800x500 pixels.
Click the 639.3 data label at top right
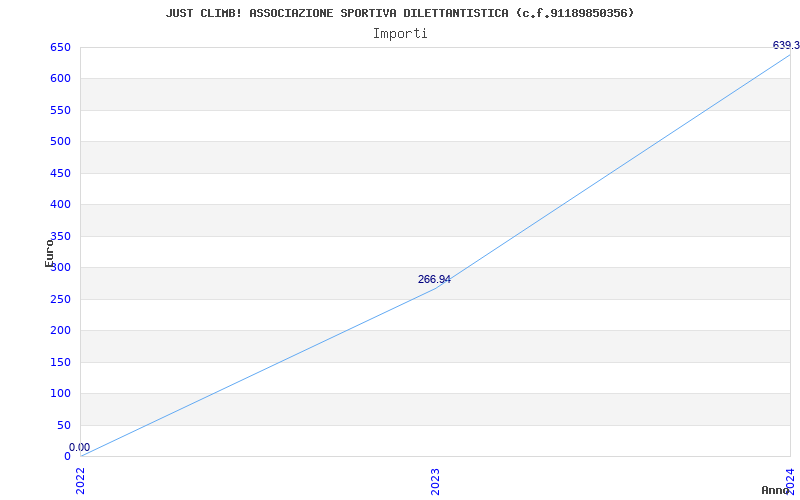coord(786,45)
